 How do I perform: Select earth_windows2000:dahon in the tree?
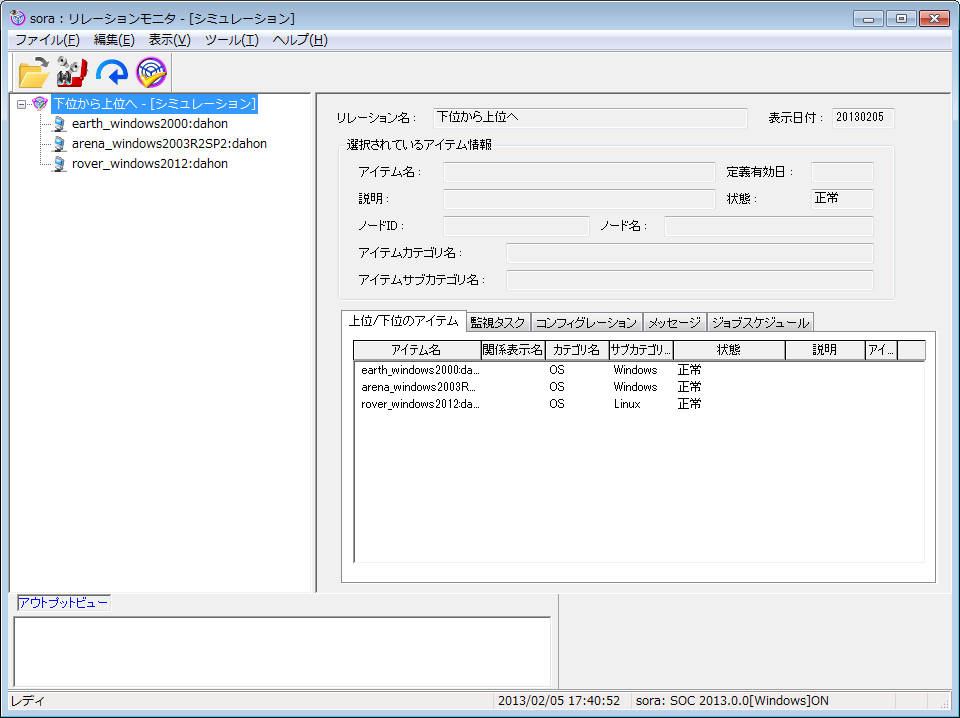point(150,124)
